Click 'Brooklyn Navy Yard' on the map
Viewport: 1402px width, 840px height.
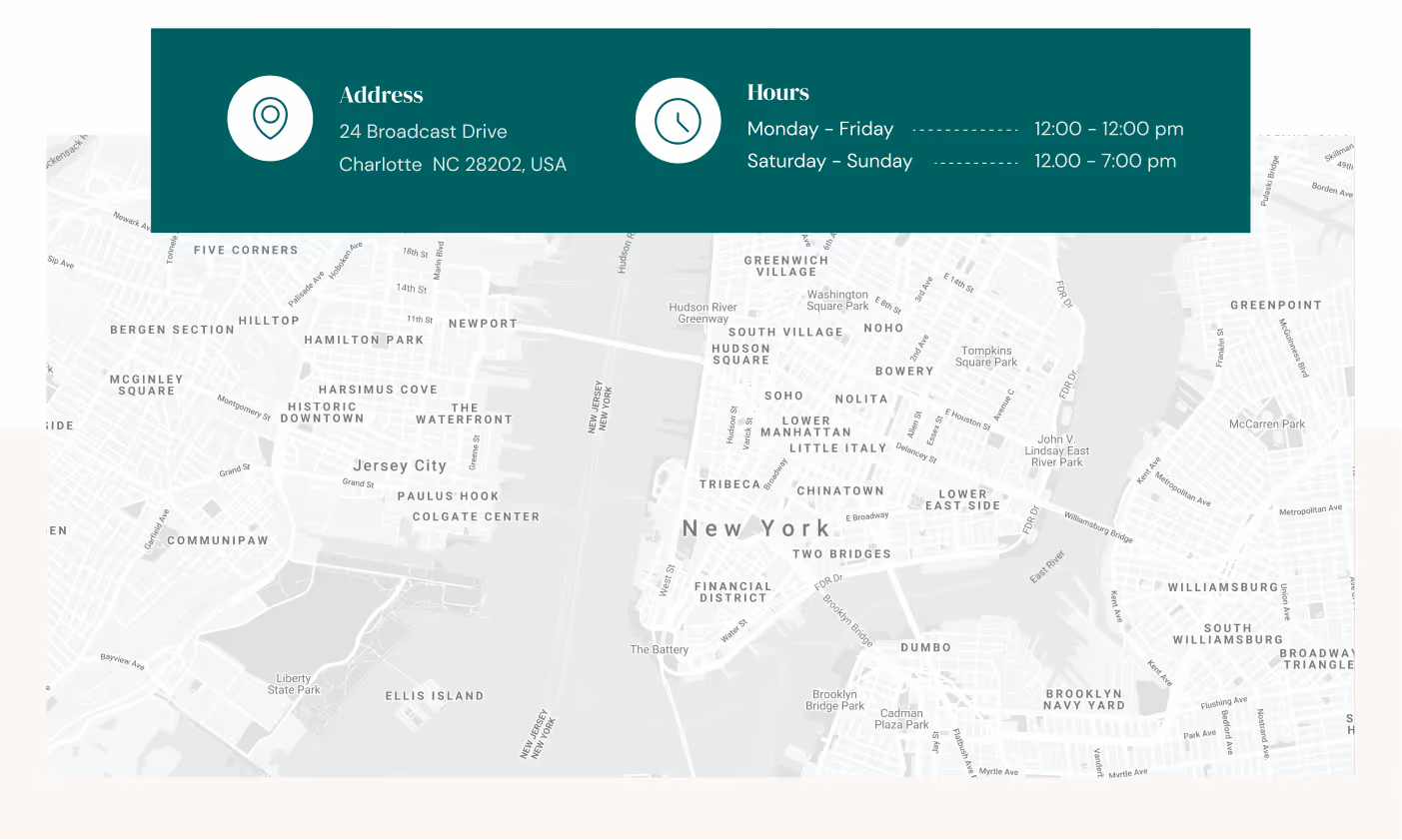pyautogui.click(x=1085, y=699)
